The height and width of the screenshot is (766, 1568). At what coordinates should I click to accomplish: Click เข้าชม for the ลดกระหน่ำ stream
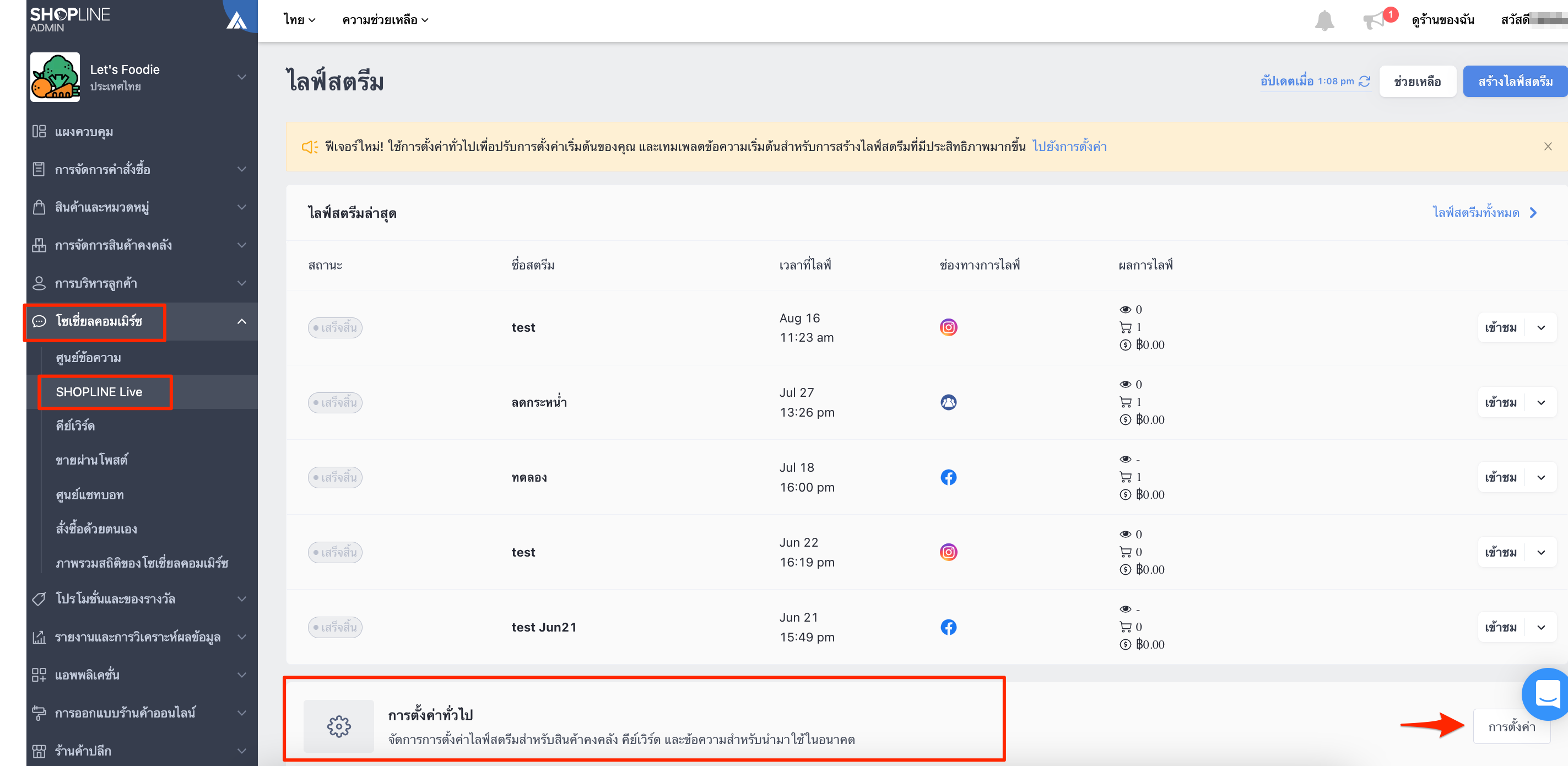[1500, 402]
